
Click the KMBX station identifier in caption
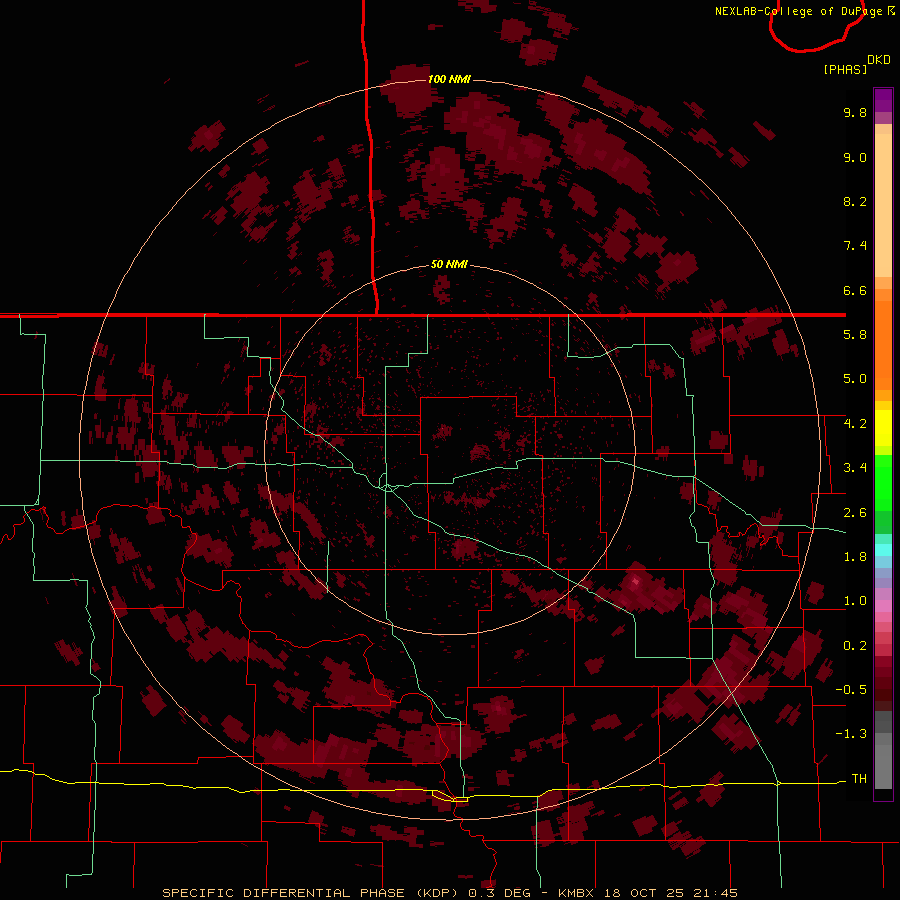576,893
